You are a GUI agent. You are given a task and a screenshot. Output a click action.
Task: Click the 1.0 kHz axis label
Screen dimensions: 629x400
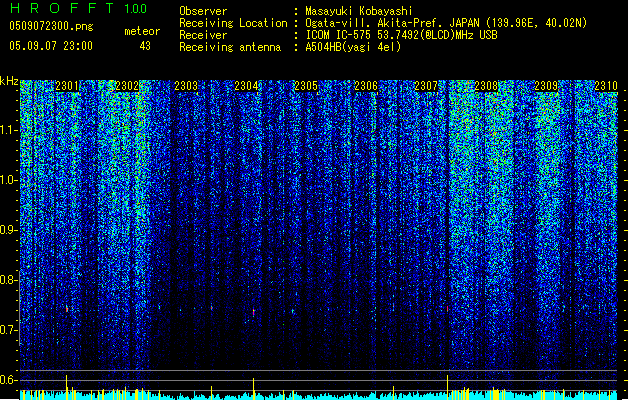click(9, 180)
